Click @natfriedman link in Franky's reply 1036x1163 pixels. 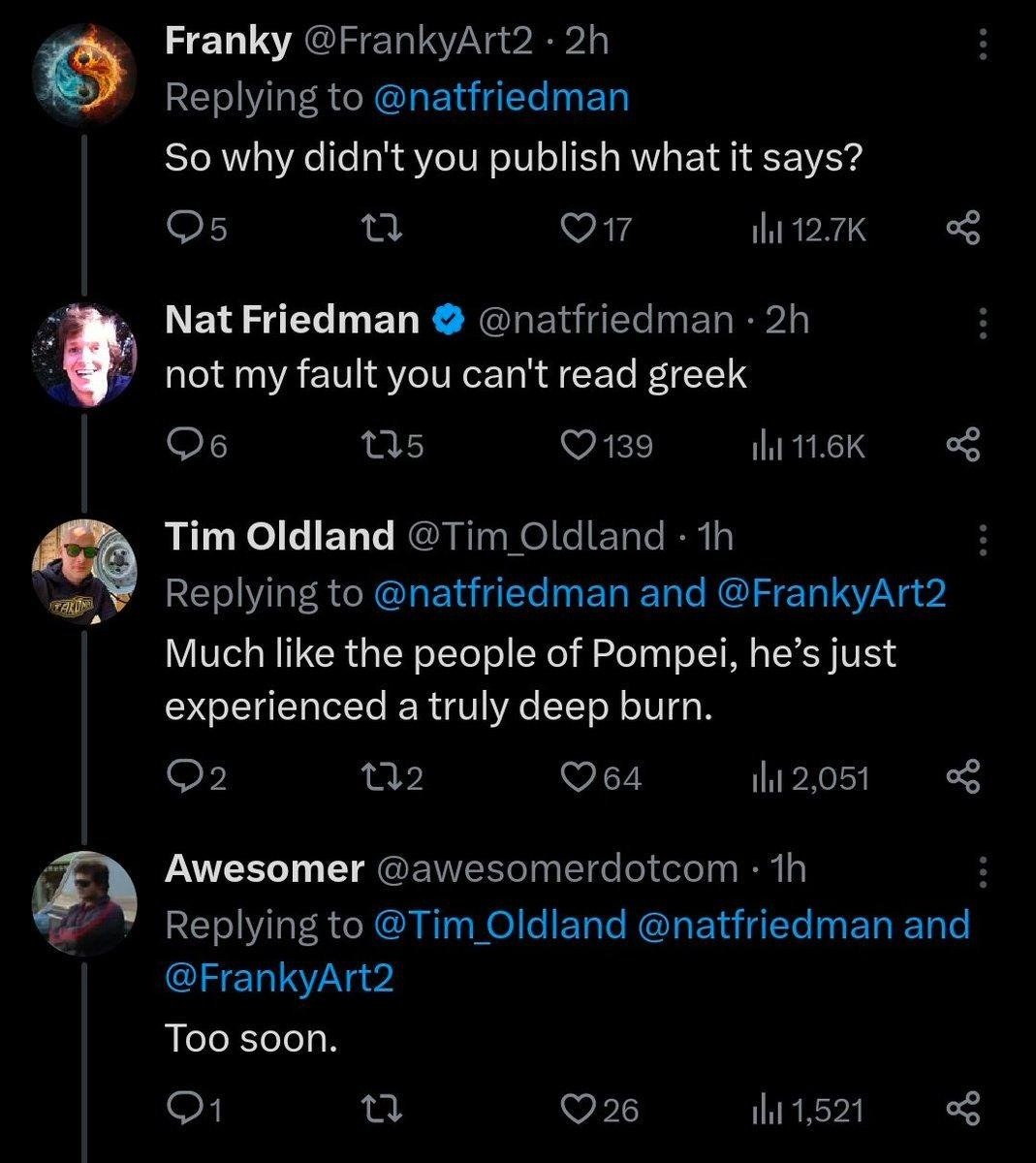click(501, 97)
